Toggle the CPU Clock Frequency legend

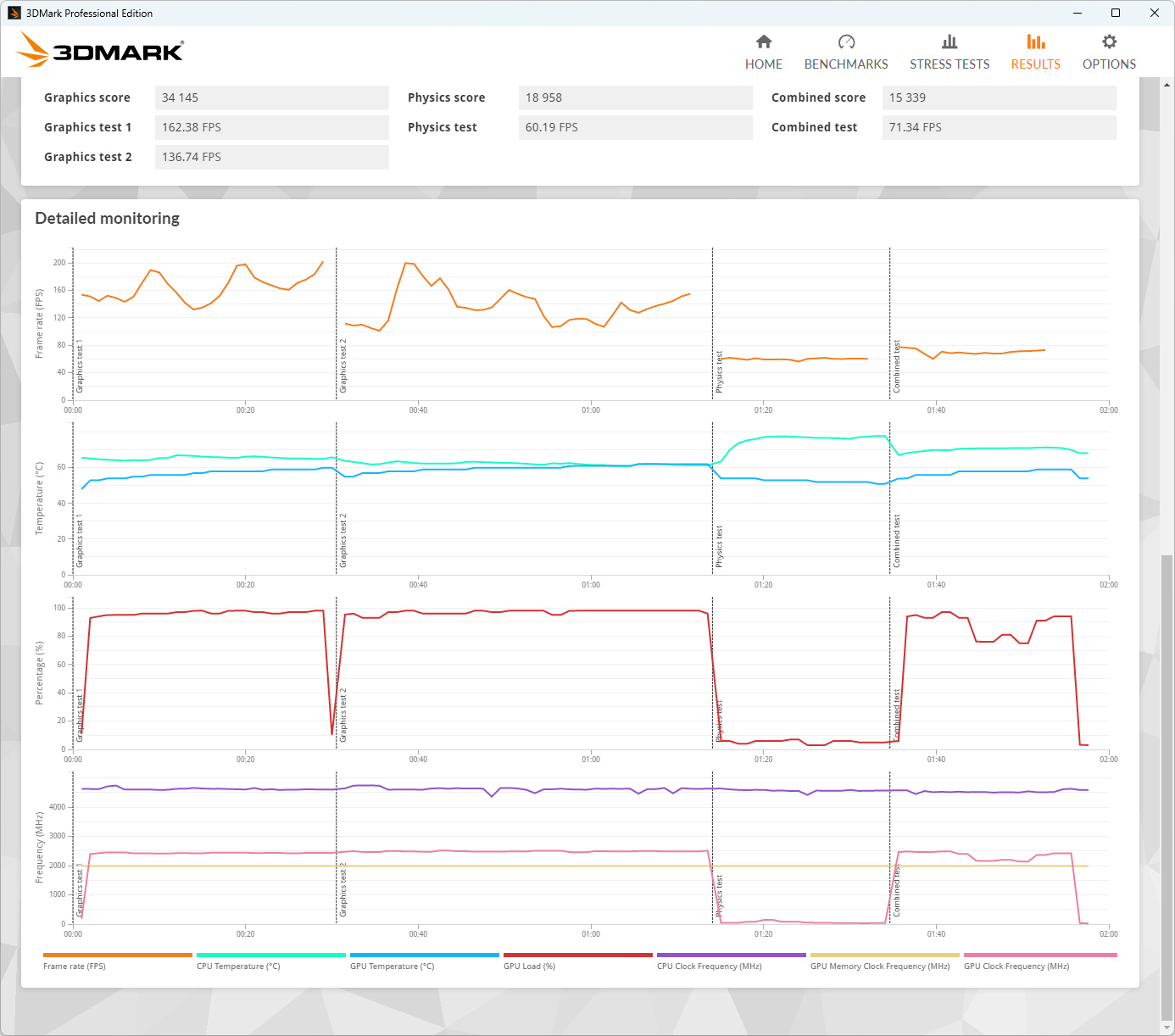(709, 966)
